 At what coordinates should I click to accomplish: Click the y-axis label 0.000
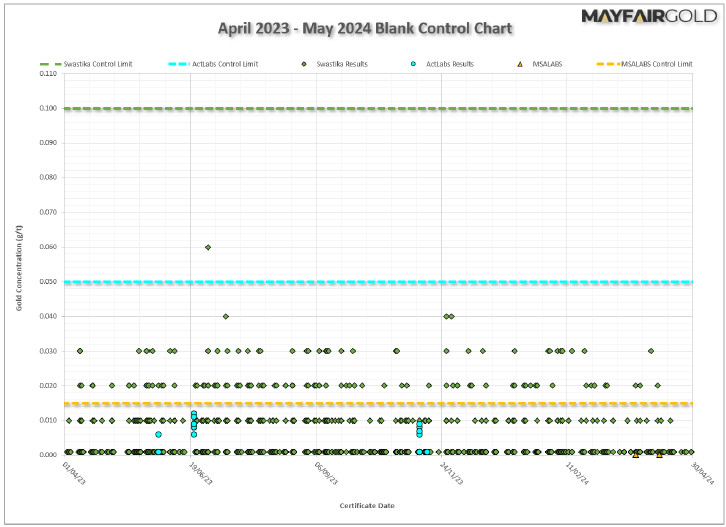coord(48,454)
